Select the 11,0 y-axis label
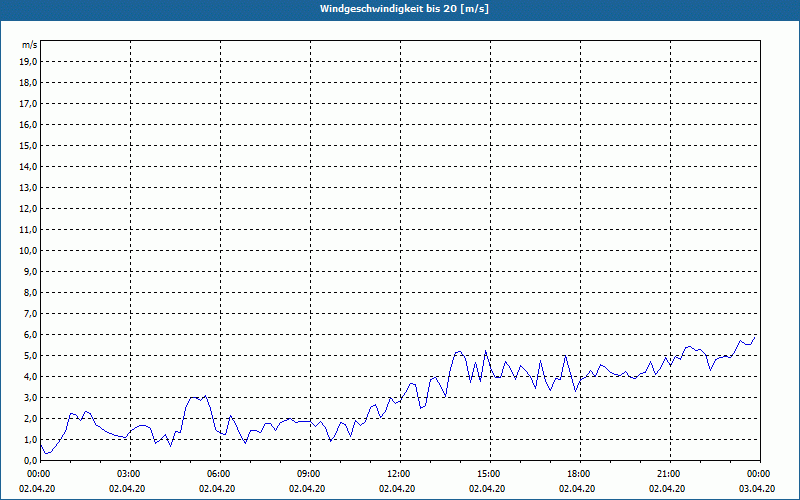Image resolution: width=800 pixels, height=500 pixels. point(29,230)
